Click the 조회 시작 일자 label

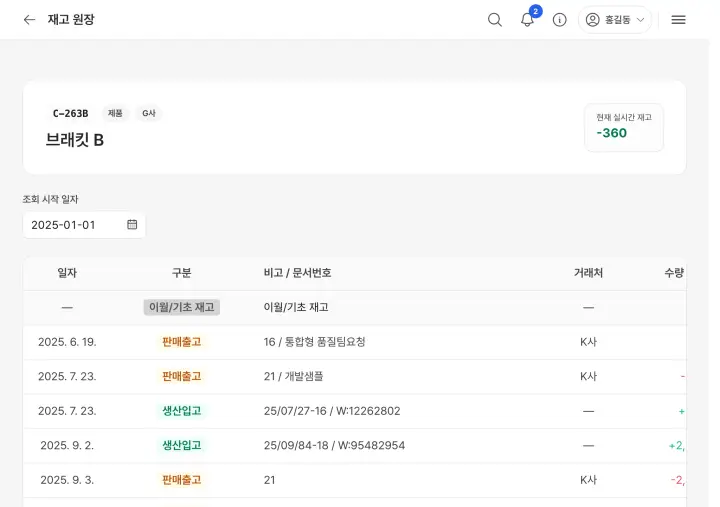[51, 199]
